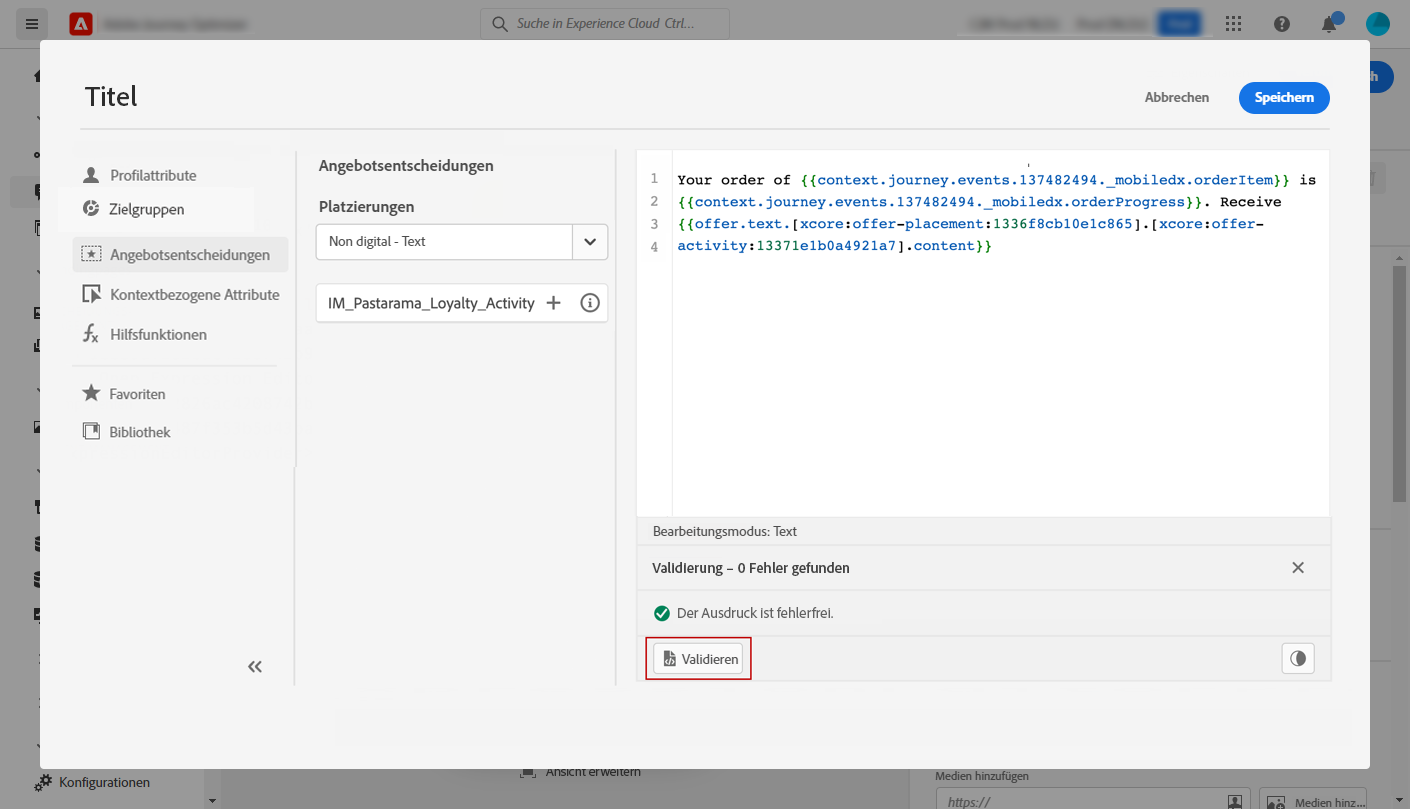Click Abbrechen to cancel
This screenshot has width=1410, height=809.
[x=1177, y=98]
